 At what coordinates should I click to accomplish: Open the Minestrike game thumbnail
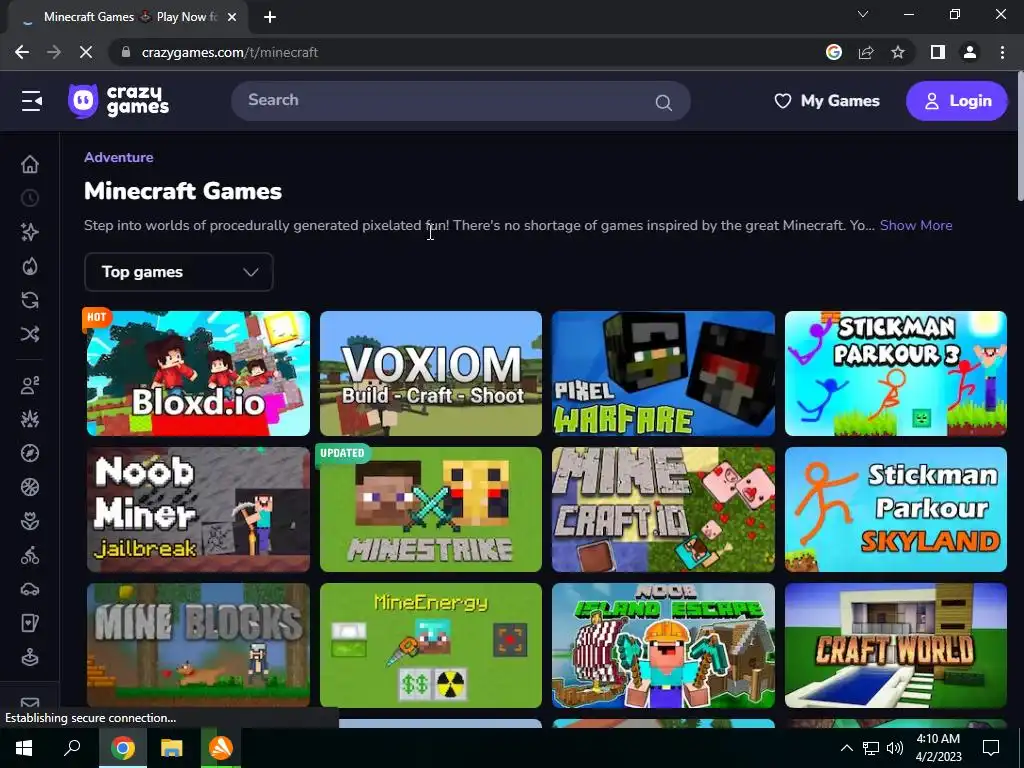[x=431, y=509]
